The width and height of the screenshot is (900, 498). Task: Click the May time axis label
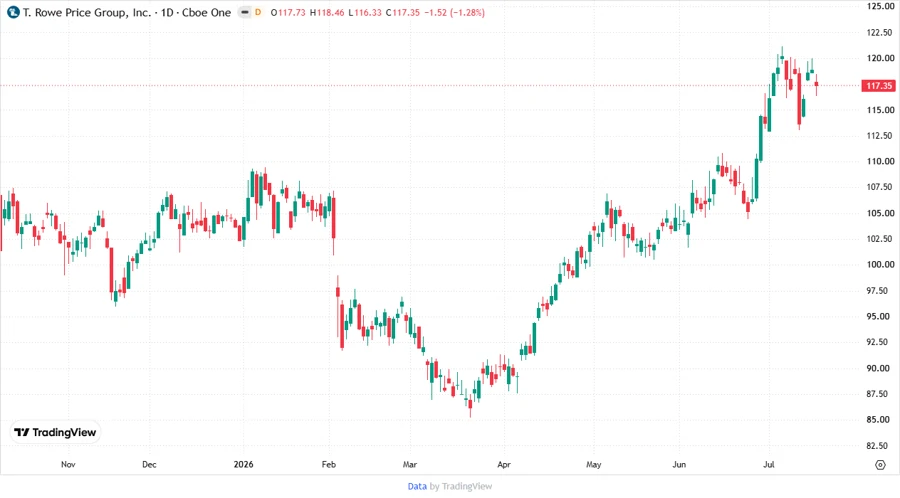pos(593,464)
